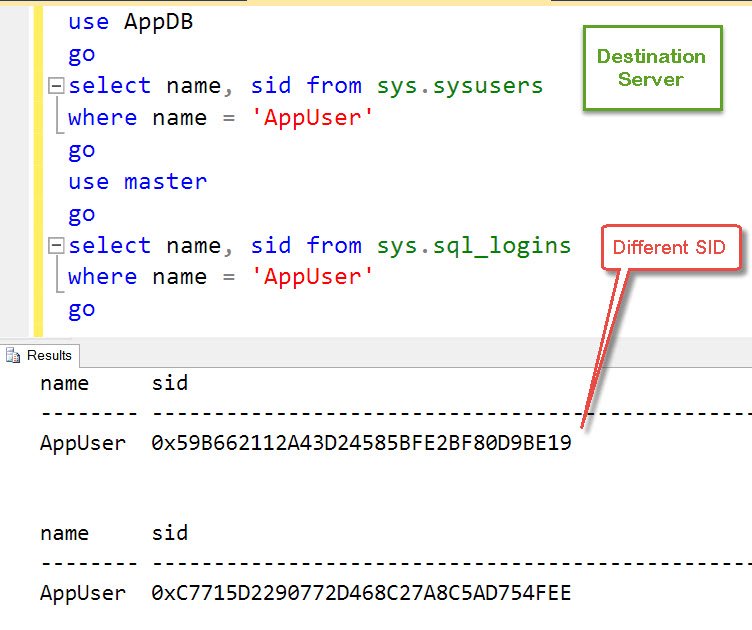The height and width of the screenshot is (630, 752).
Task: Click AppUser in the second result row
Action: click(x=82, y=593)
